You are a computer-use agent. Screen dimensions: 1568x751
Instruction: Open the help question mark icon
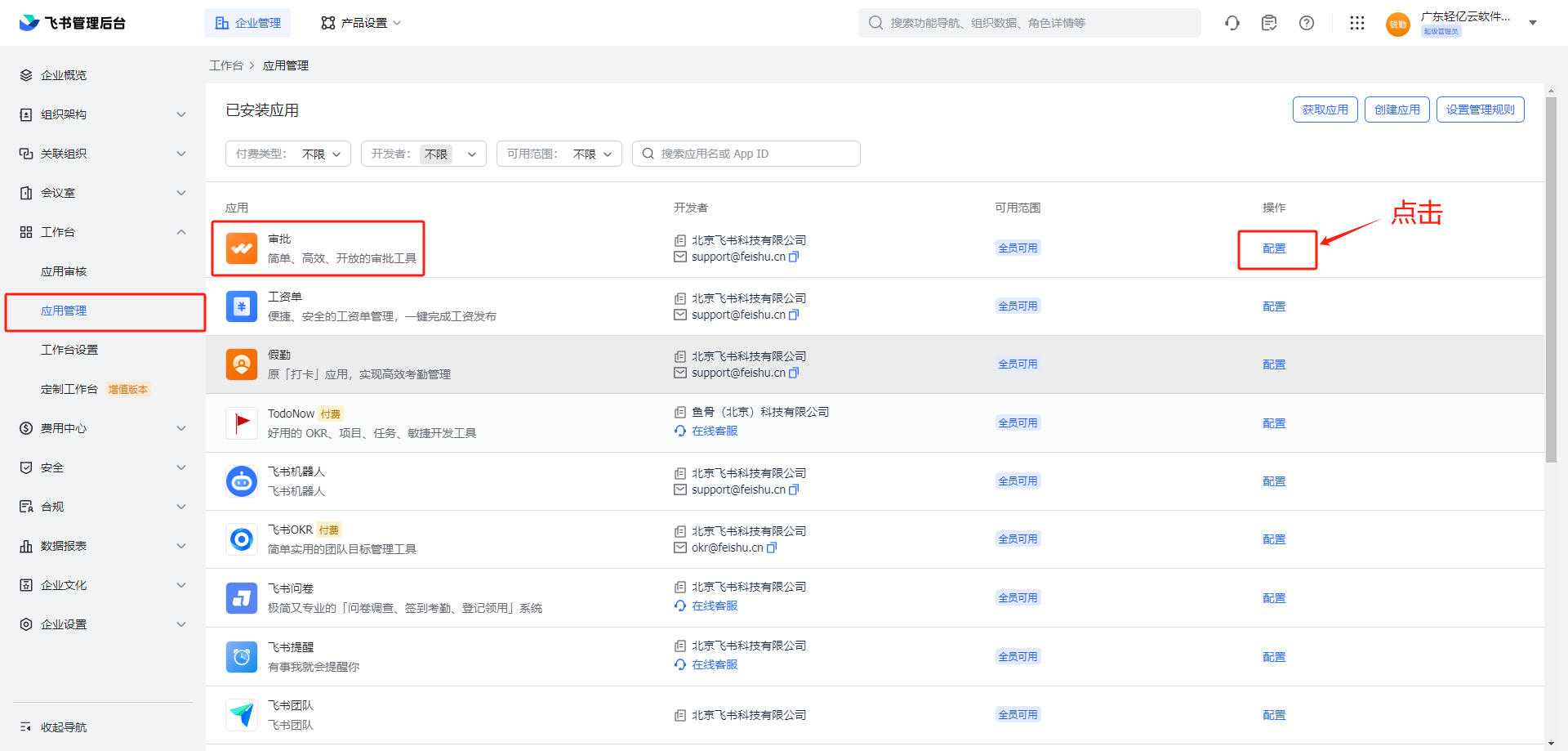click(x=1307, y=23)
